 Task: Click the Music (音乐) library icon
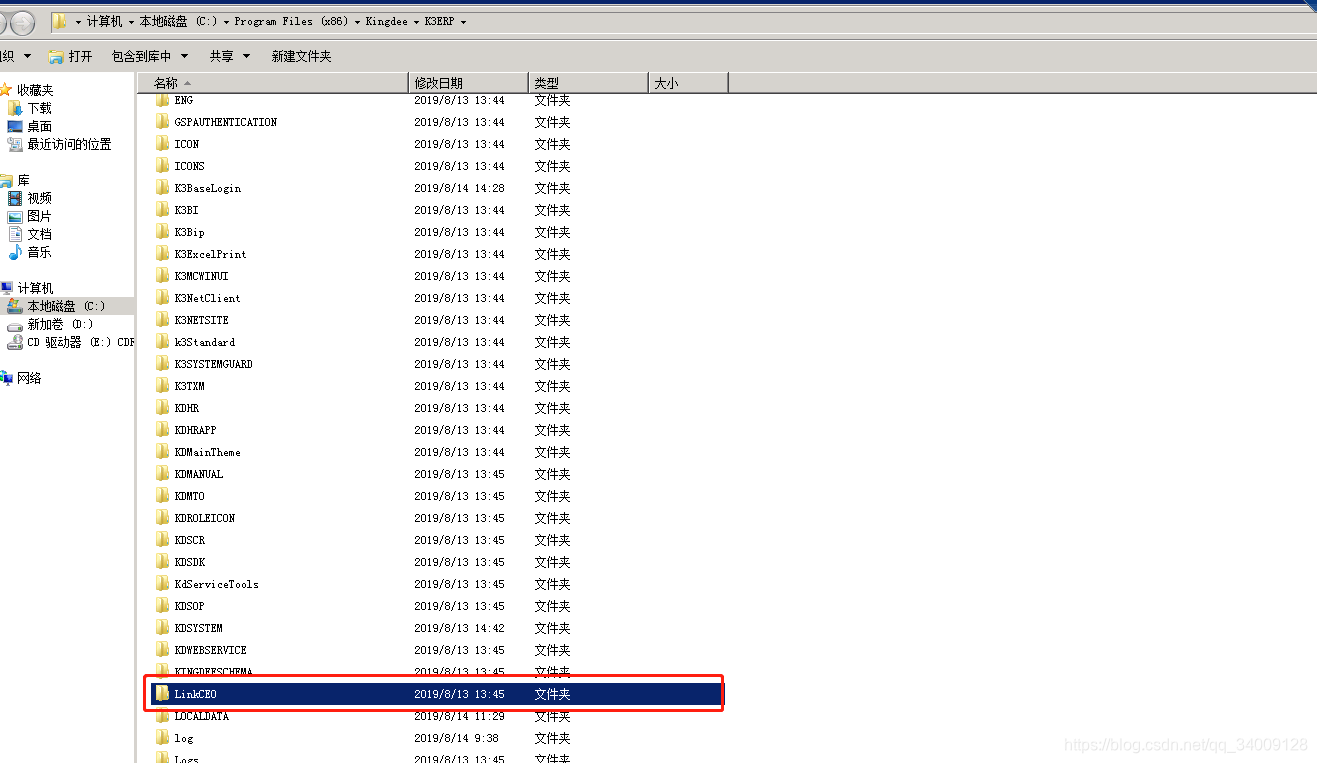click(x=15, y=252)
